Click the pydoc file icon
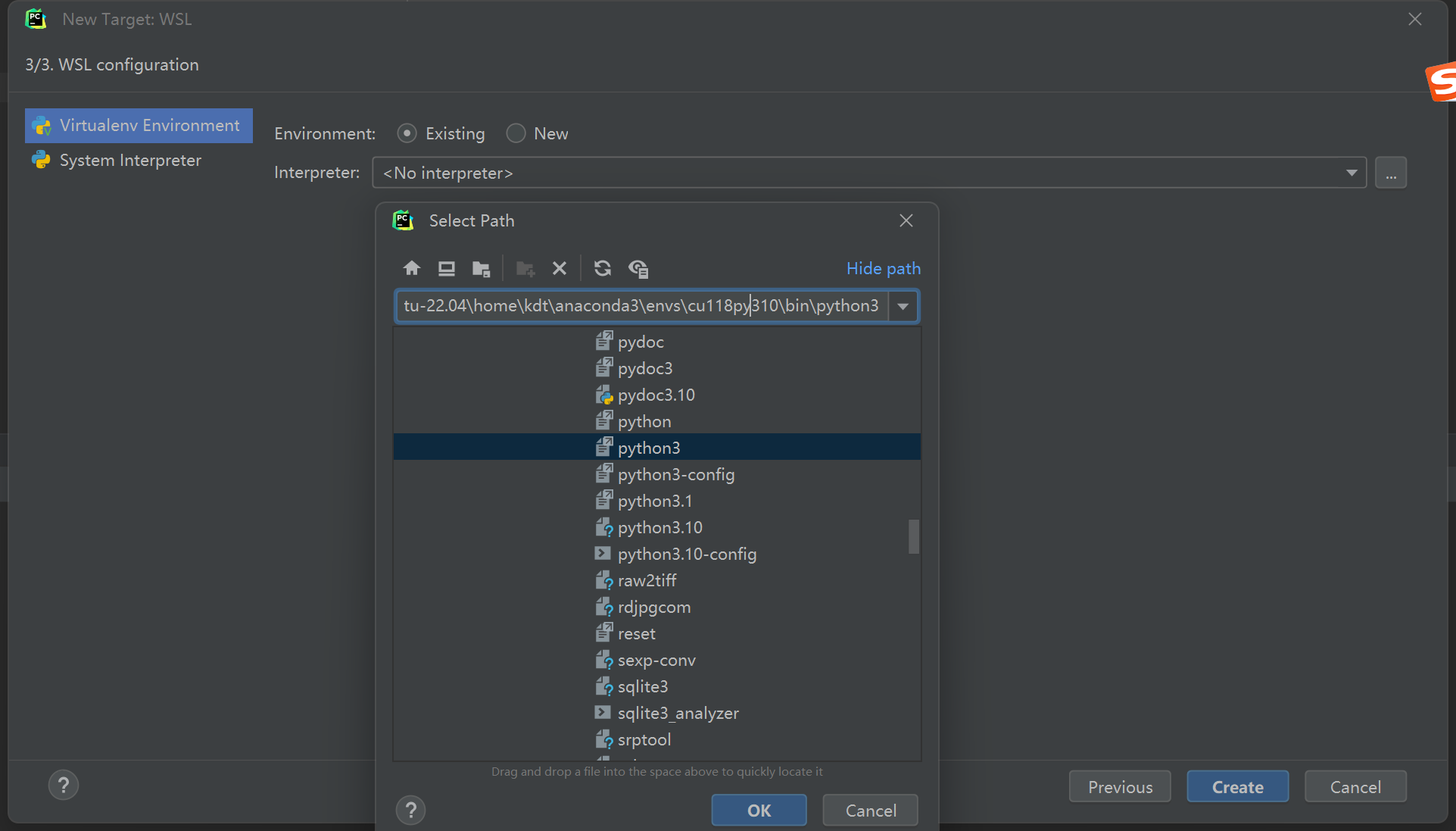Screen dimensions: 1456x831 coord(603,342)
